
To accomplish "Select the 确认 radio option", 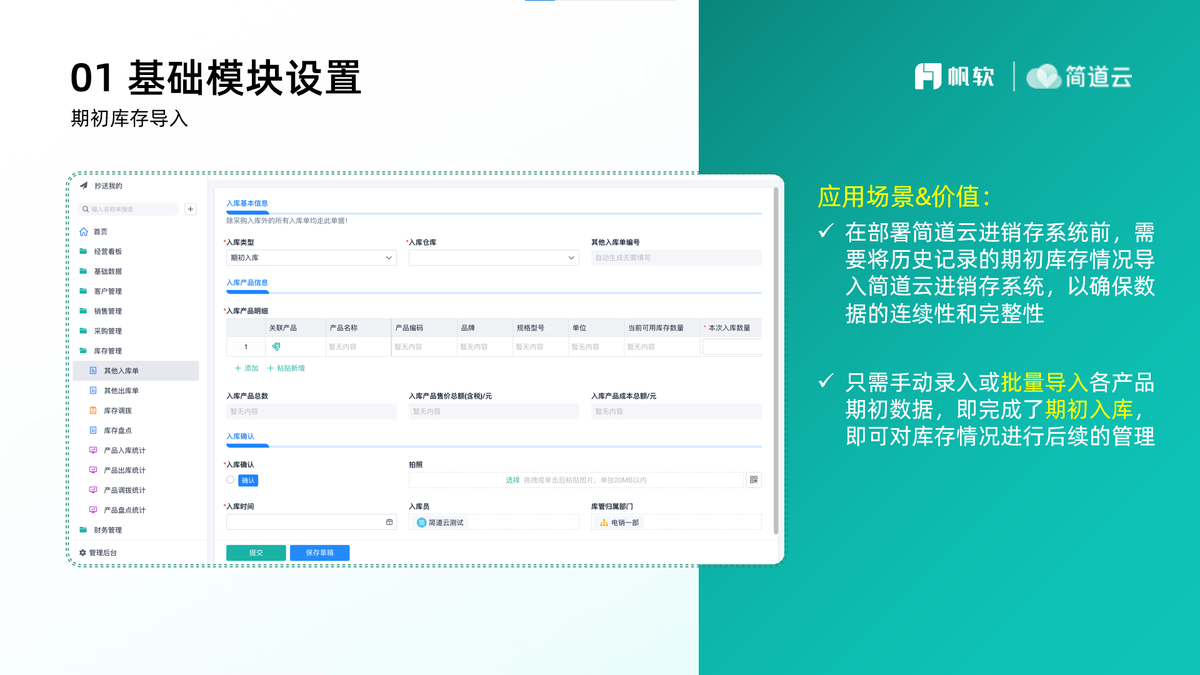I will coord(230,480).
